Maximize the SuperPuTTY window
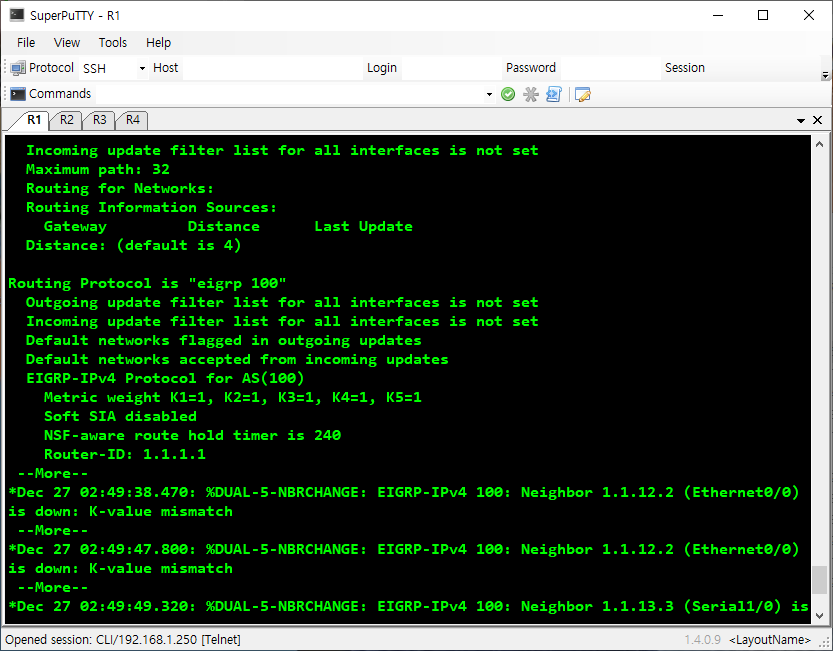 click(763, 15)
